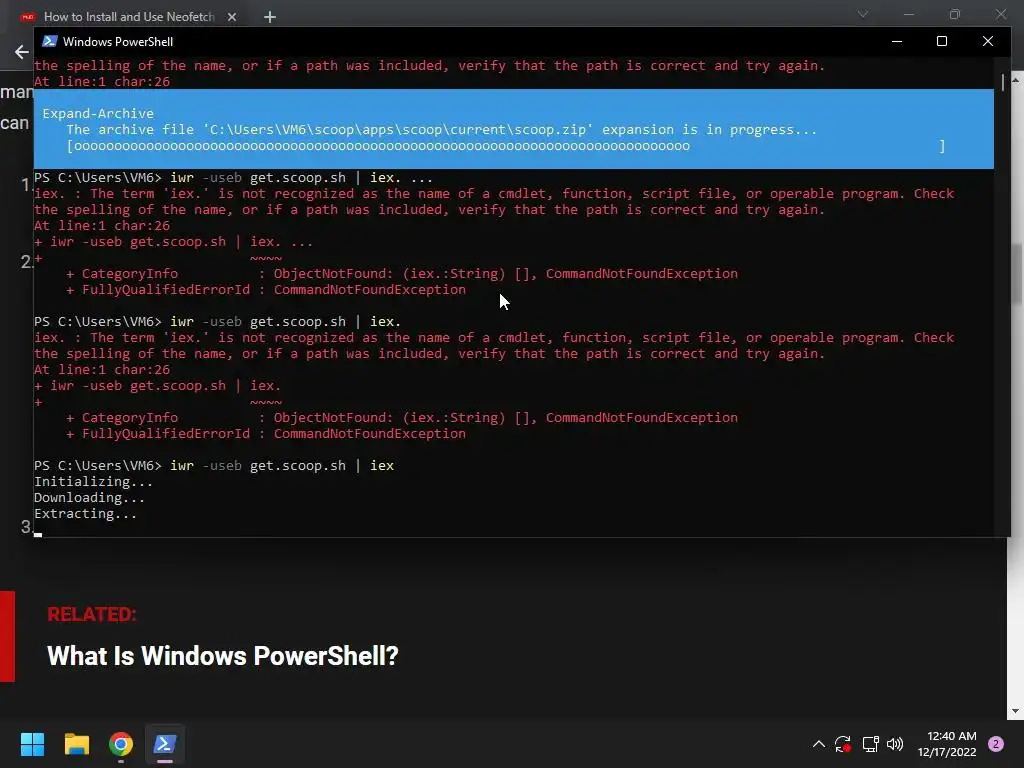Select the PowerShell taskbar icon
Image resolution: width=1024 pixels, height=768 pixels.
click(165, 744)
